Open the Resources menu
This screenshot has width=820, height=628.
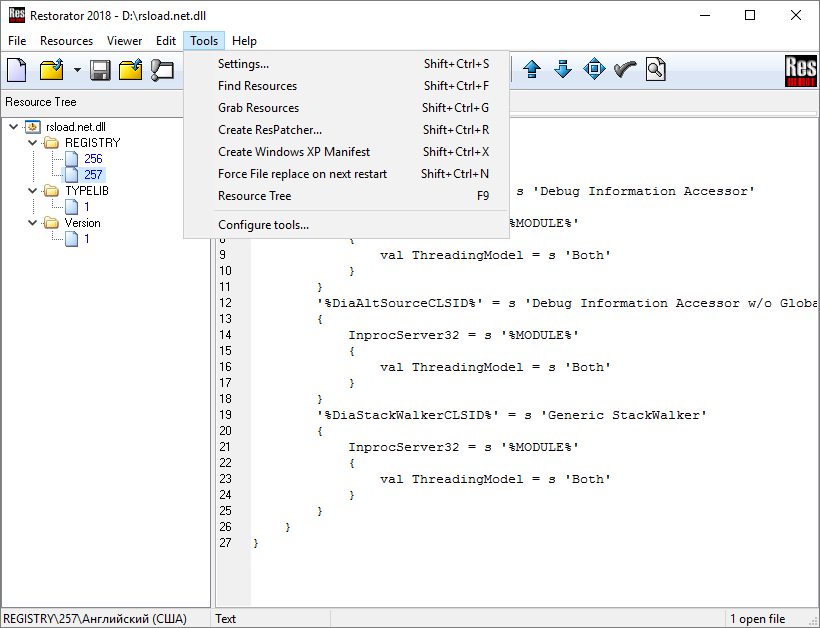coord(66,41)
